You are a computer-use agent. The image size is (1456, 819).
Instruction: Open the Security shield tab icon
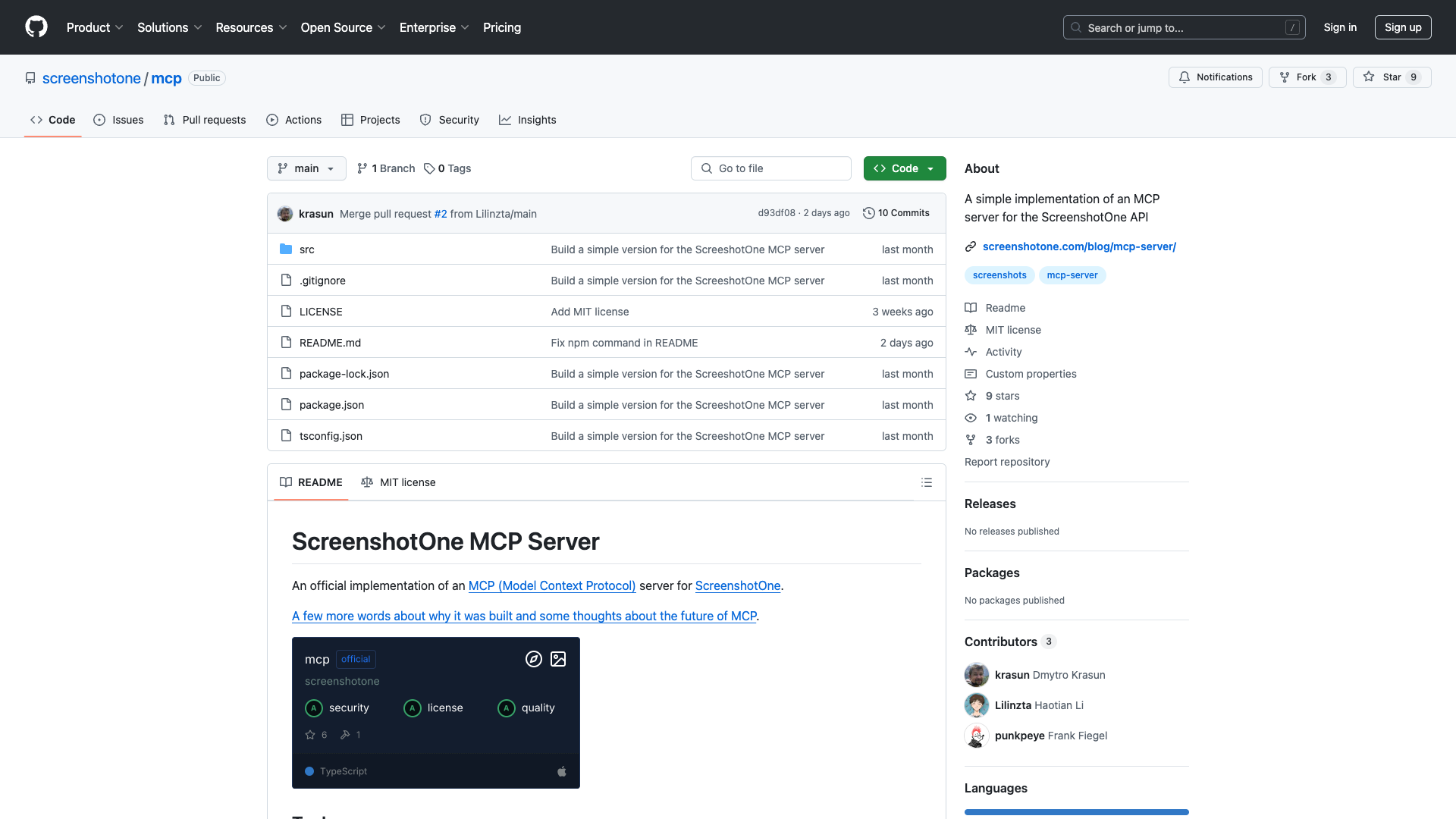[425, 120]
